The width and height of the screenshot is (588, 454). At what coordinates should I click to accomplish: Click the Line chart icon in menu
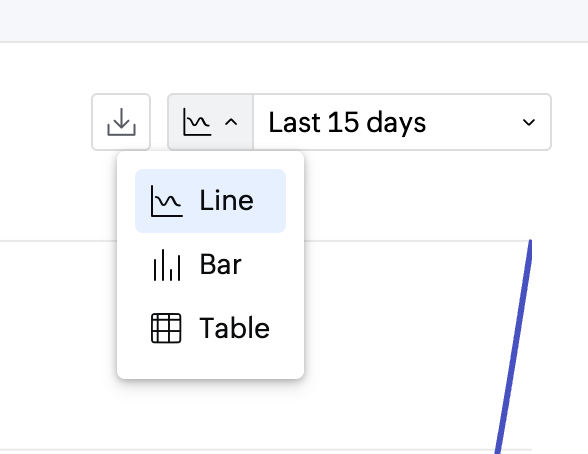pos(166,201)
